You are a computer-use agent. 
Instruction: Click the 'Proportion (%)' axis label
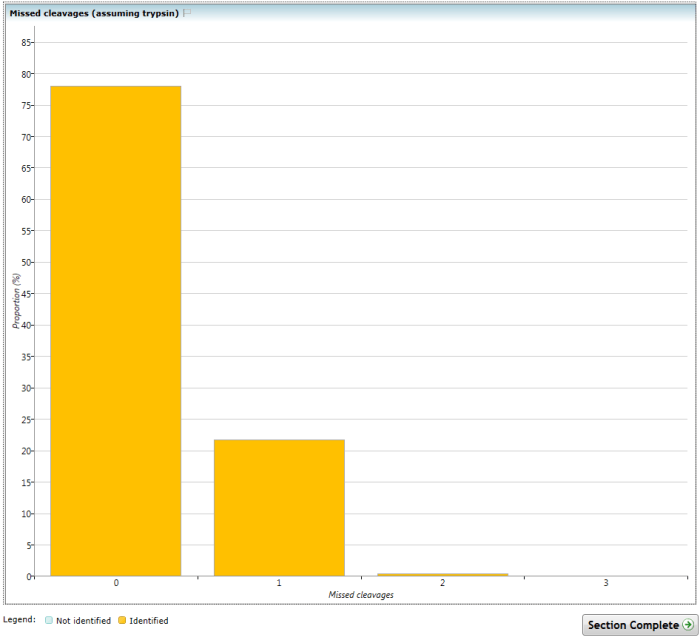coord(16,301)
